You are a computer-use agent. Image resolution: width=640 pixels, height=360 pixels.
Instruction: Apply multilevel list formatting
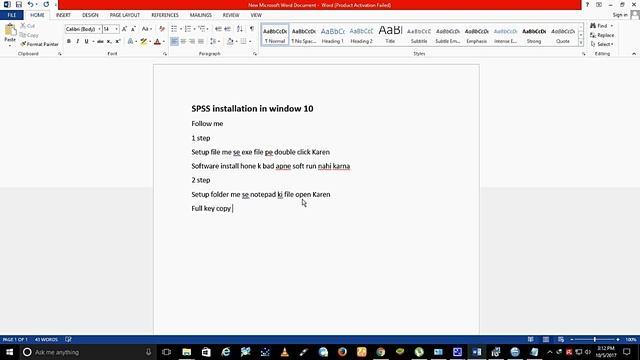coord(202,29)
